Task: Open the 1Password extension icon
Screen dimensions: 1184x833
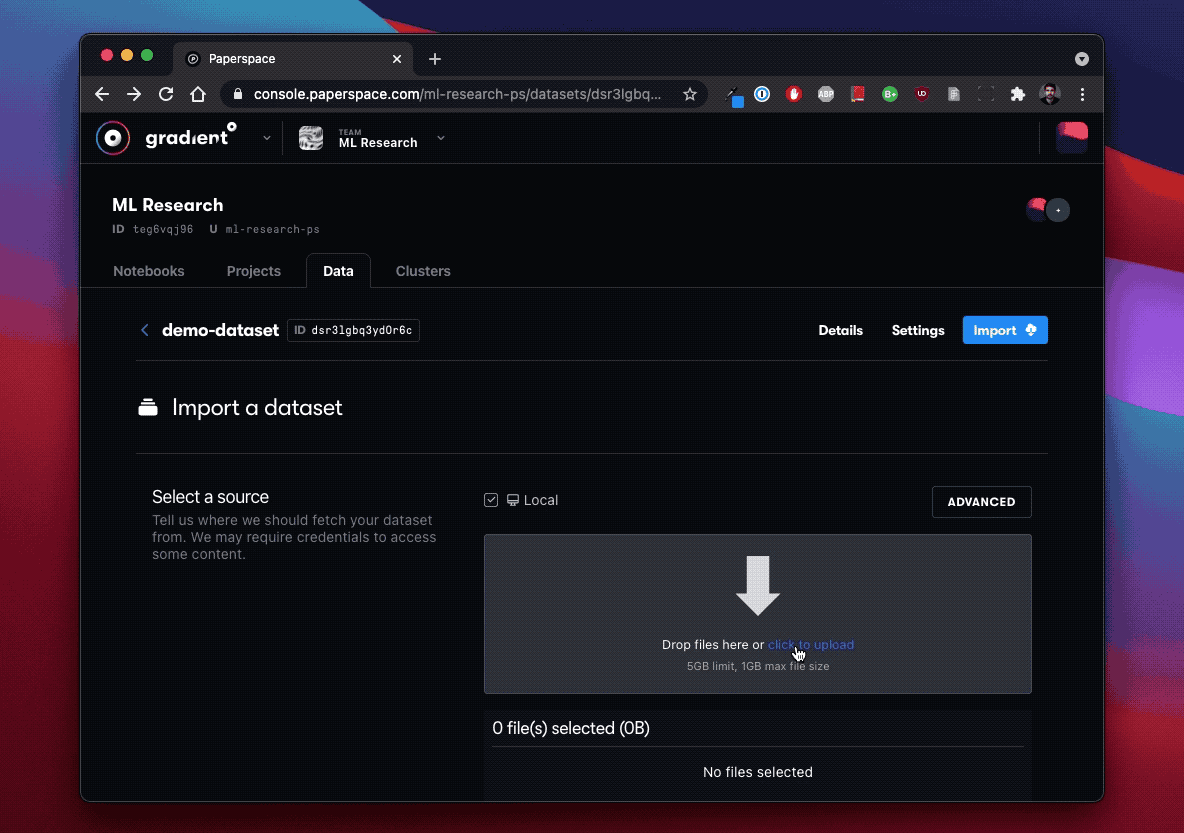Action: coord(762,94)
